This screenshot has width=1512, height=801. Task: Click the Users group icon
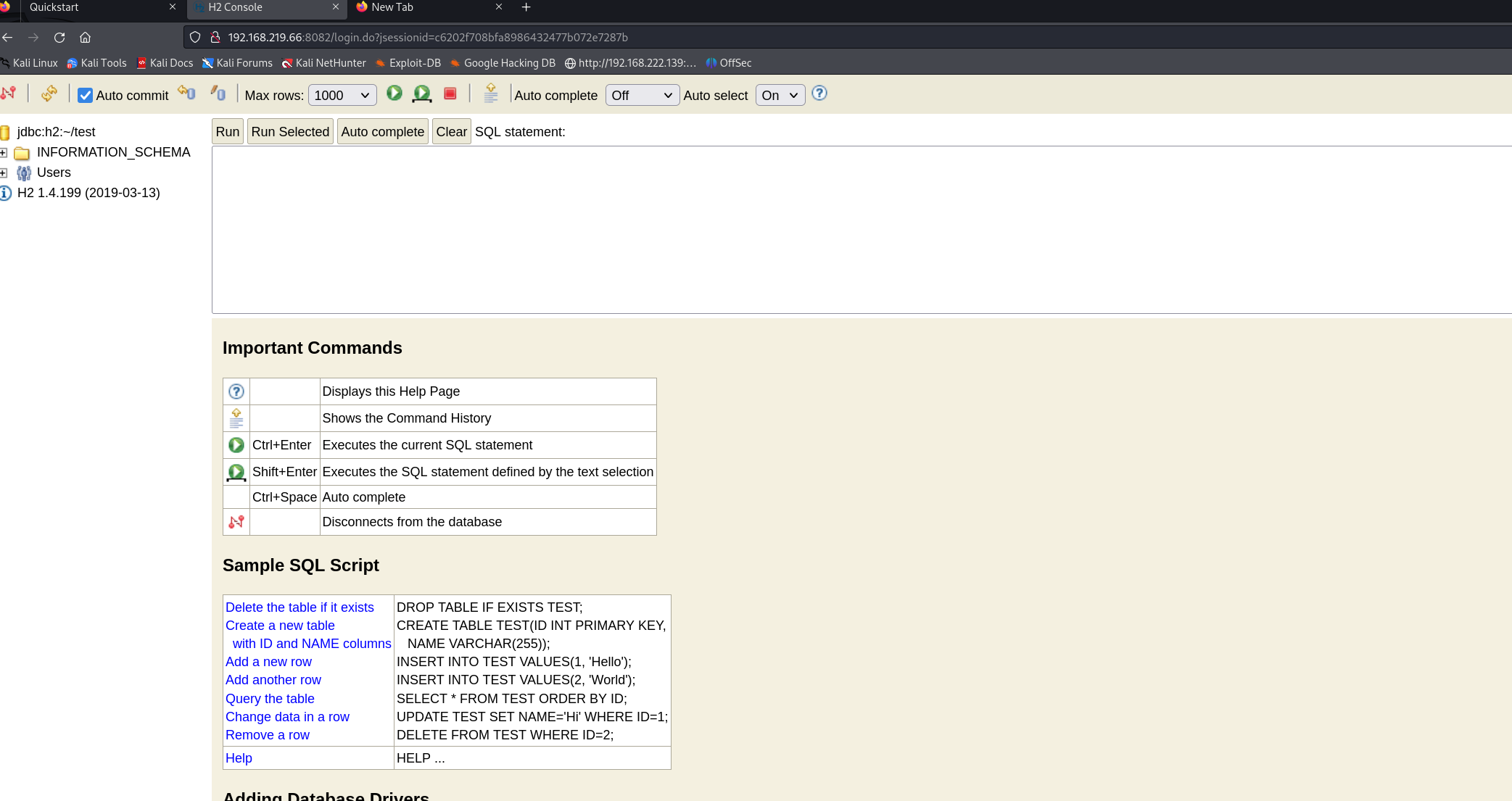click(x=24, y=173)
